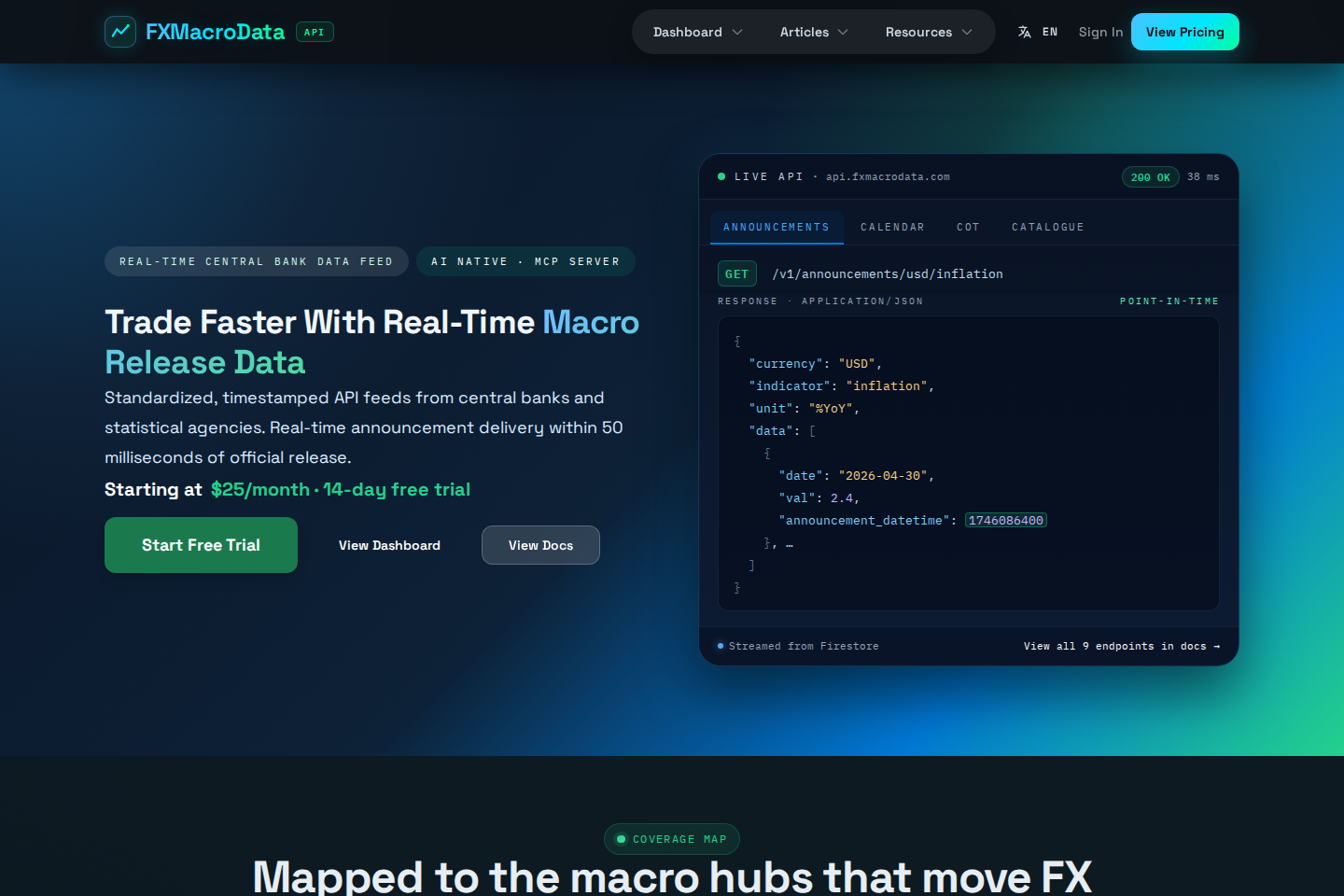The width and height of the screenshot is (1344, 896).
Task: Open the View Dashboard link
Action: tap(389, 545)
